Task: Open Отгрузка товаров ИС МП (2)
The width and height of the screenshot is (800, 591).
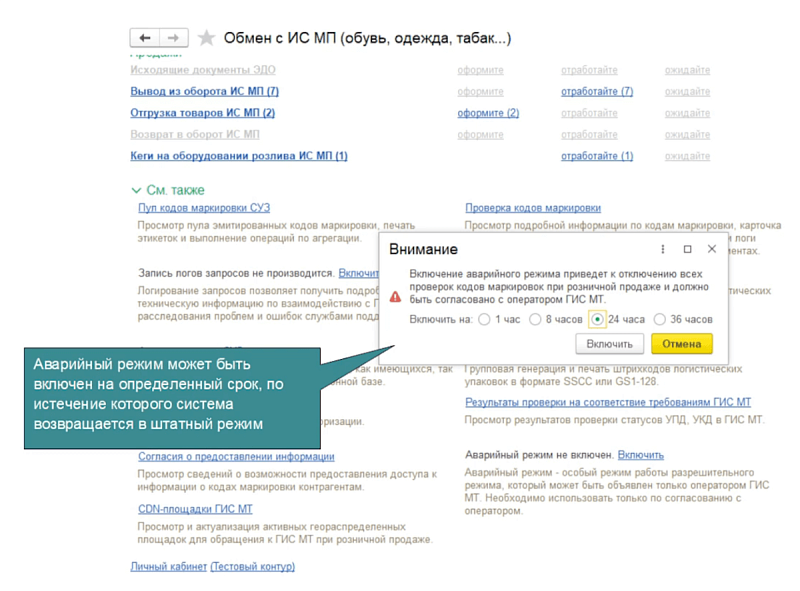Action: pos(203,113)
